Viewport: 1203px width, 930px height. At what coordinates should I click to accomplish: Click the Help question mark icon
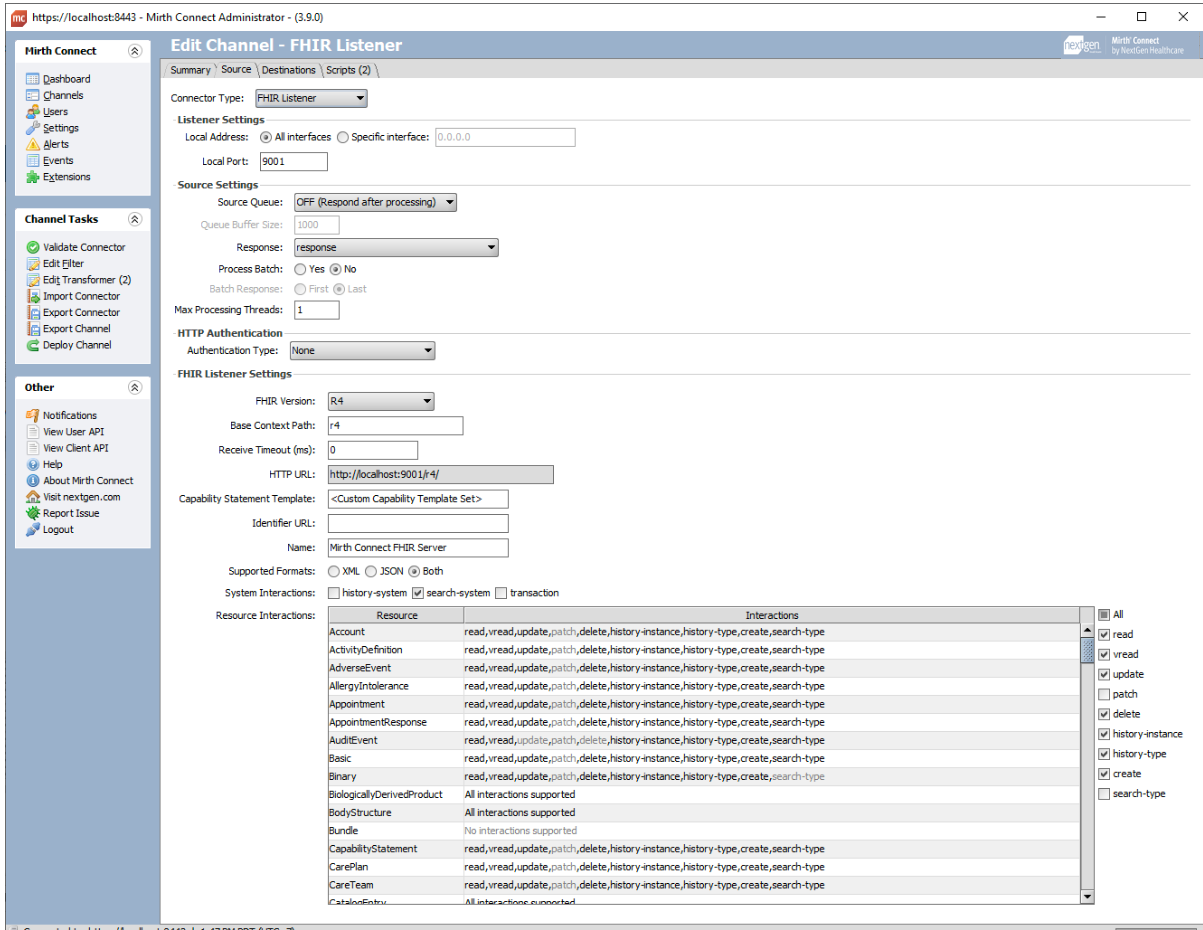[x=33, y=464]
